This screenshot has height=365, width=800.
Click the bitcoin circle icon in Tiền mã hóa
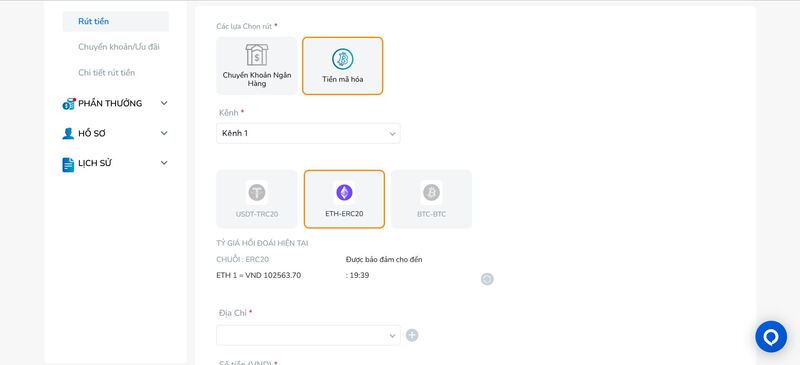pos(342,59)
